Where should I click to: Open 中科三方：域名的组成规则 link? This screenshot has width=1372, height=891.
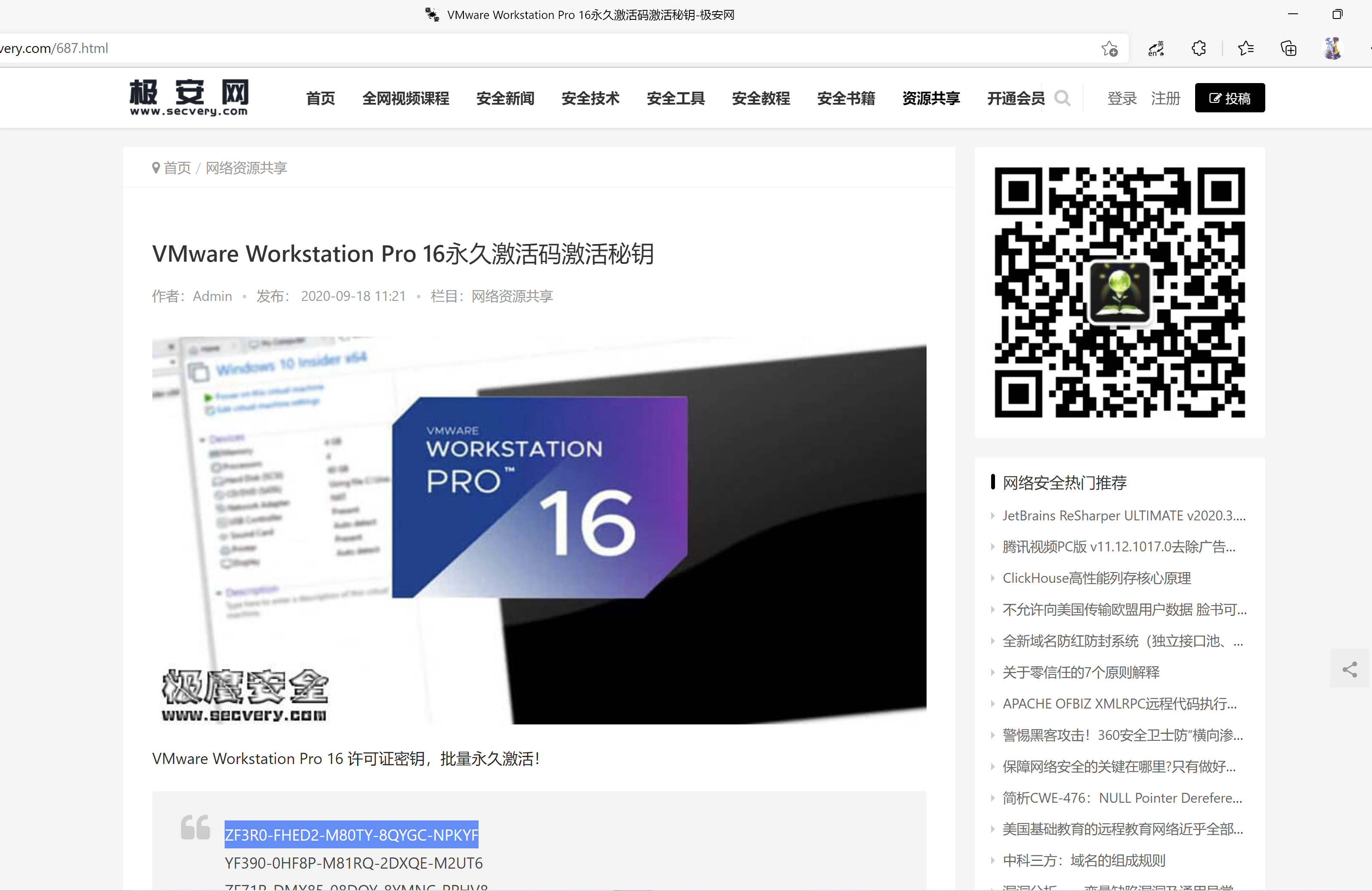[x=1084, y=861]
